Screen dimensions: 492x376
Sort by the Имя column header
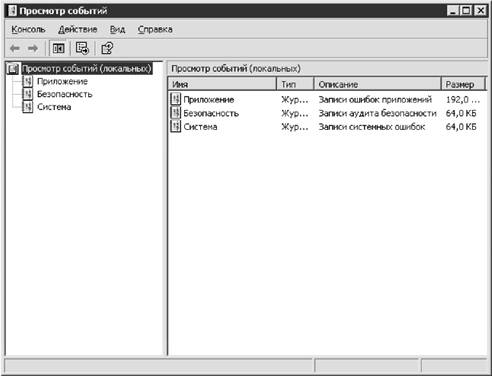coord(222,84)
